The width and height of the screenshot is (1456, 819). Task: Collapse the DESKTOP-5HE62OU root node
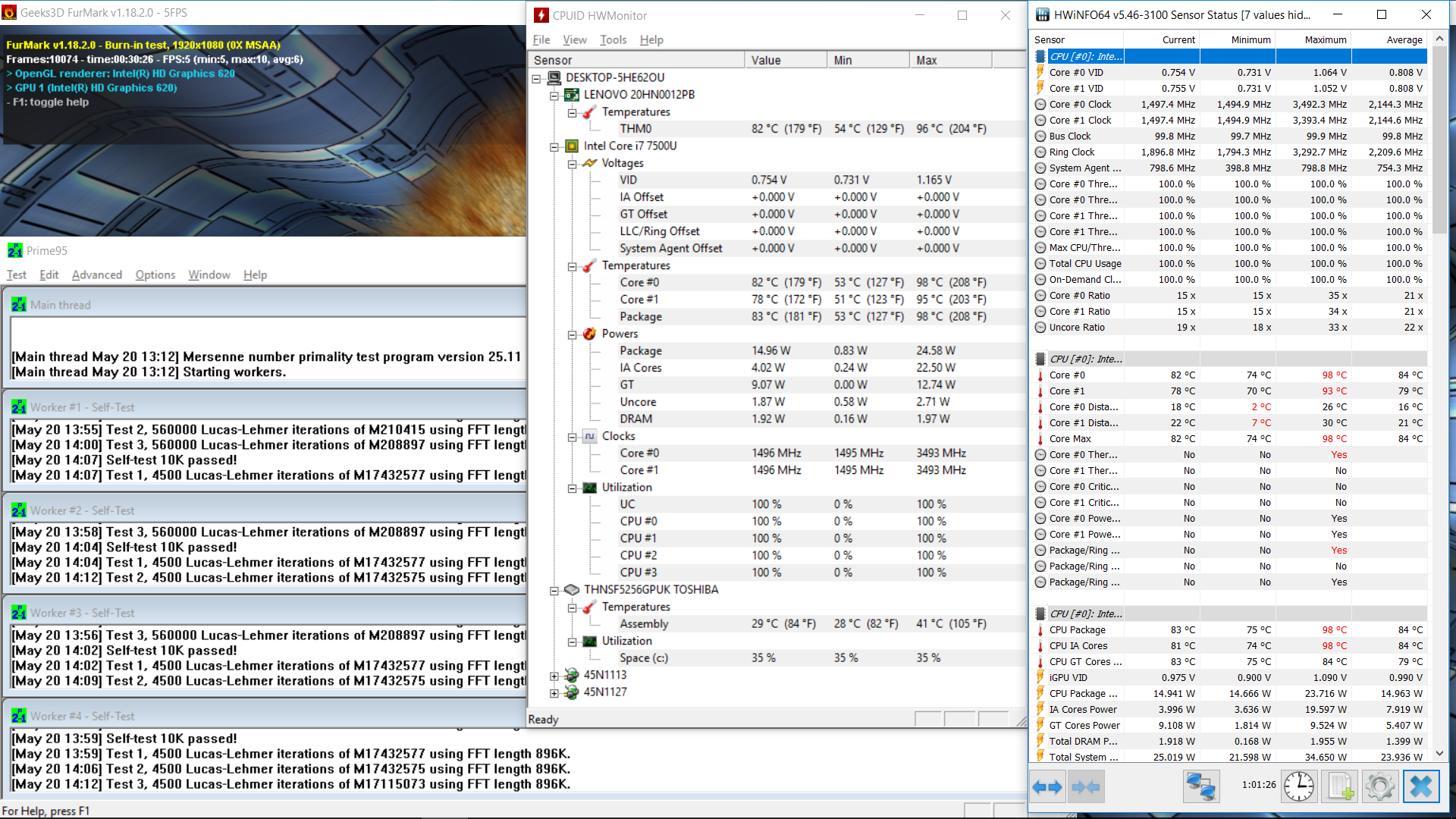pyautogui.click(x=536, y=78)
